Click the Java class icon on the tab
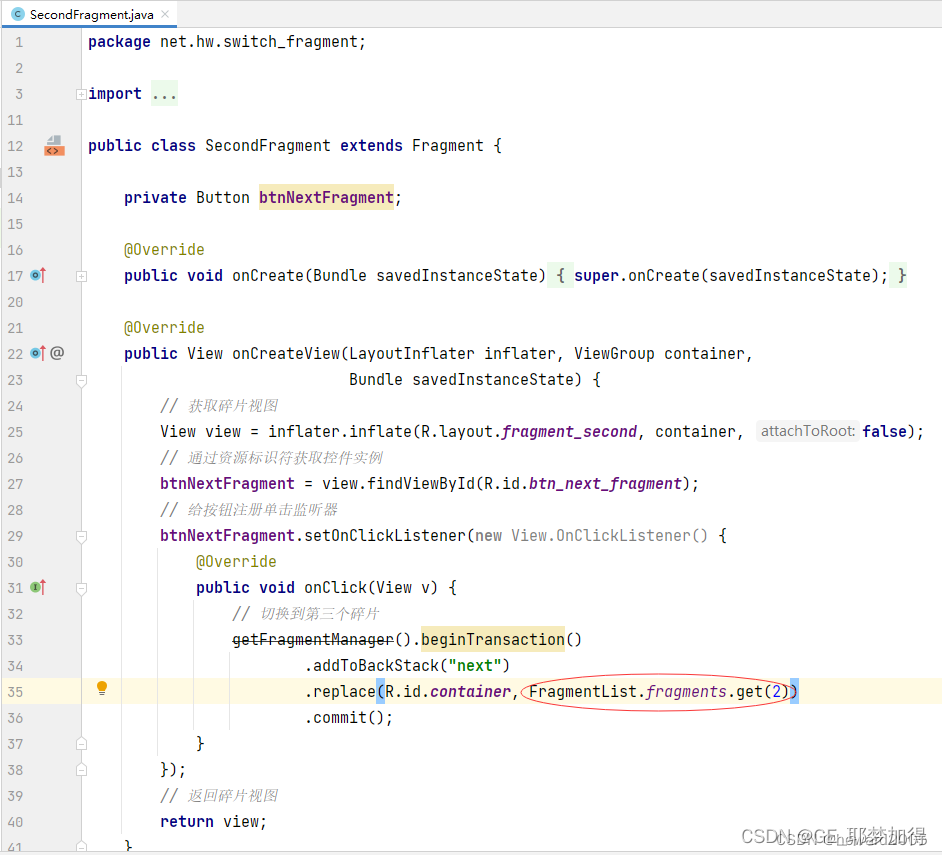The height and width of the screenshot is (855, 942). click(x=18, y=14)
